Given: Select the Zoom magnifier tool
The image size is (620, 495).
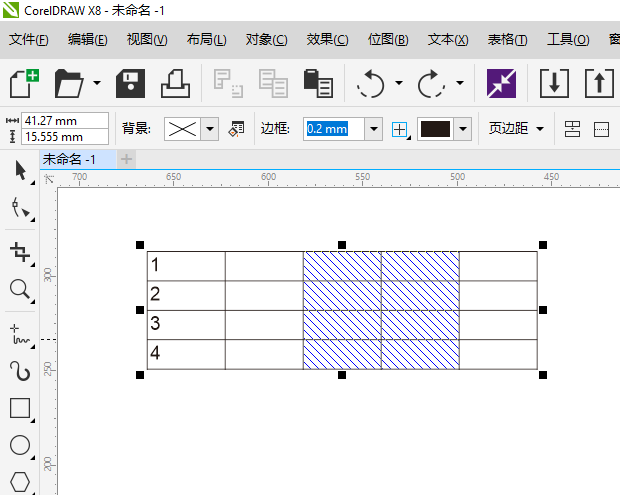Looking at the screenshot, I should point(21,290).
